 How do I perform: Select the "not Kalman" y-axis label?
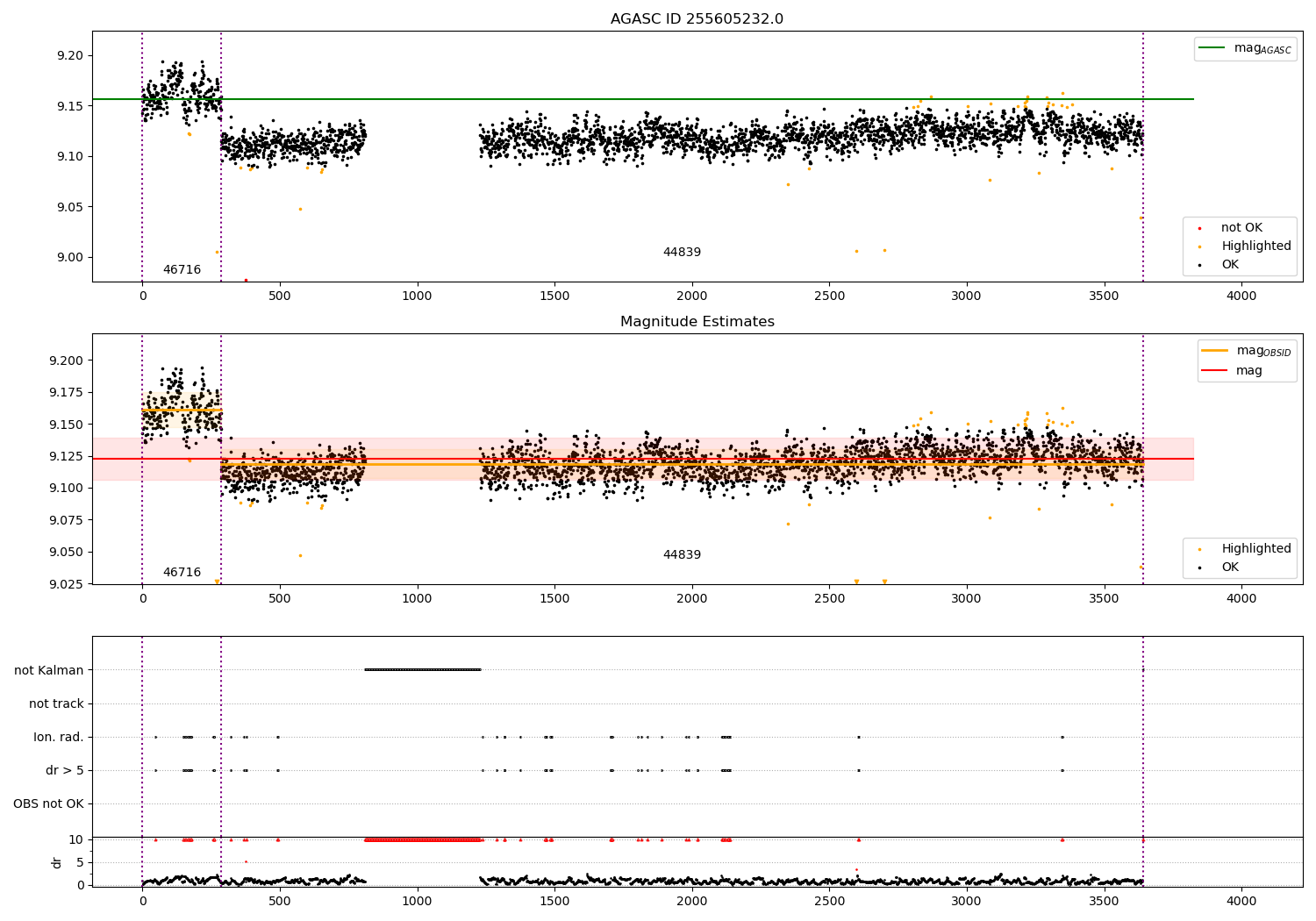click(x=48, y=670)
